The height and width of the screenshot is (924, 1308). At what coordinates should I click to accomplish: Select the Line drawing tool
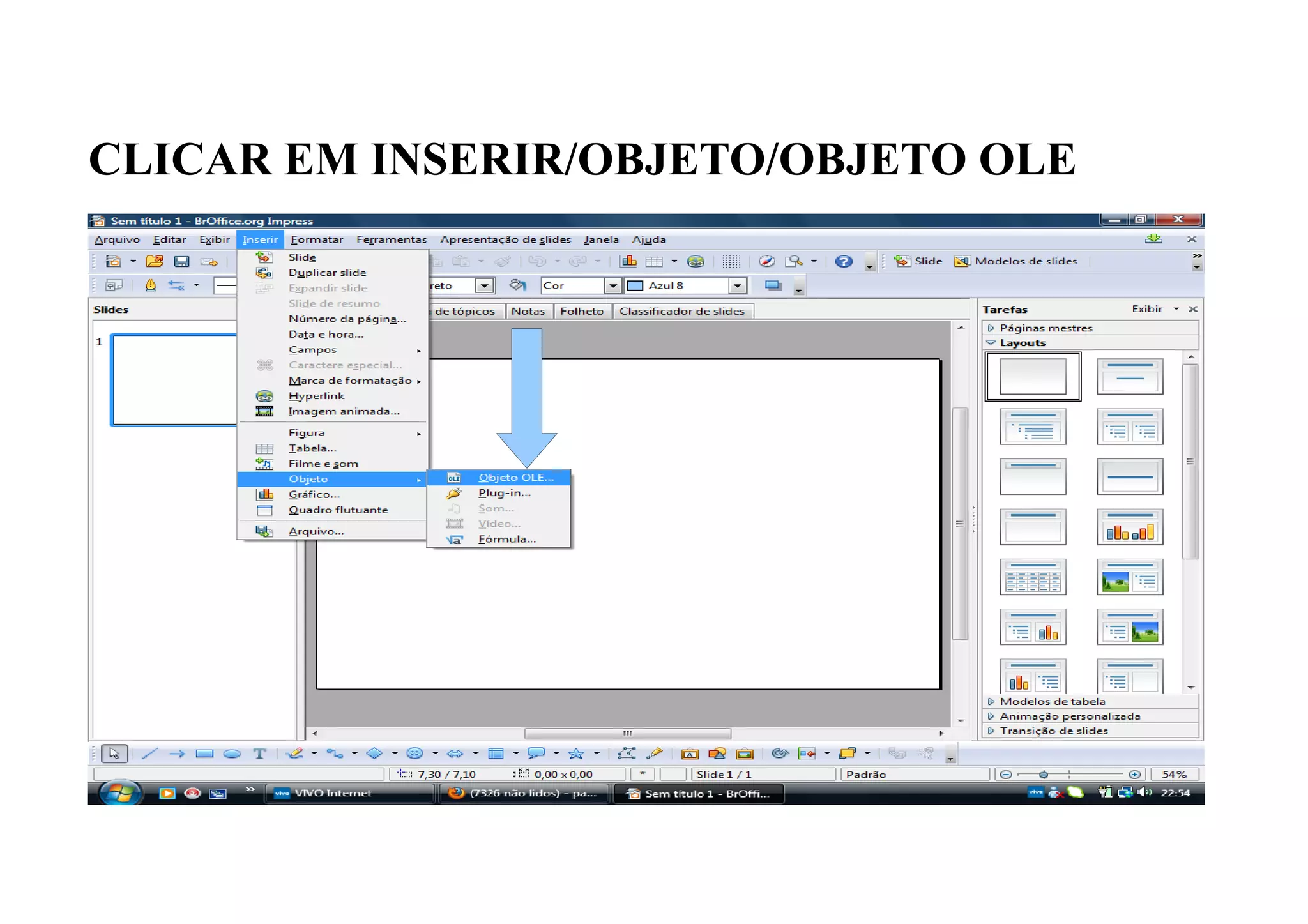point(149,754)
